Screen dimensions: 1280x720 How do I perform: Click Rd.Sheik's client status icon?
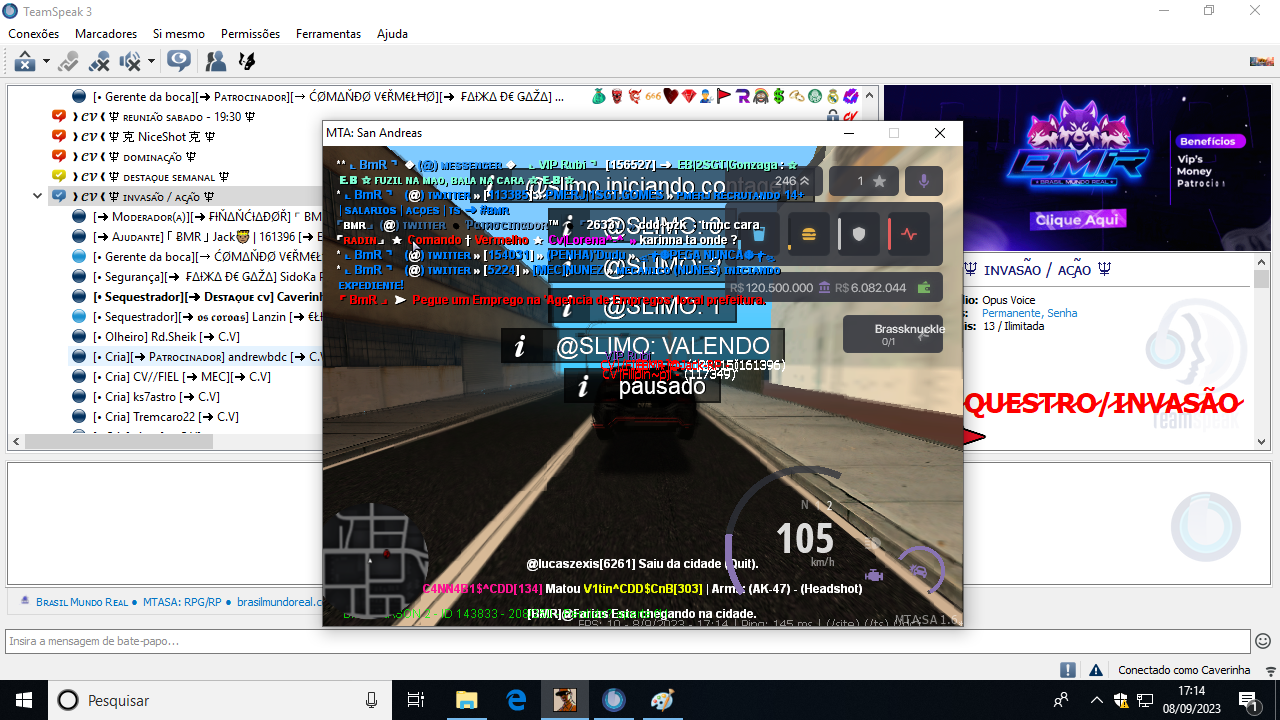79,337
